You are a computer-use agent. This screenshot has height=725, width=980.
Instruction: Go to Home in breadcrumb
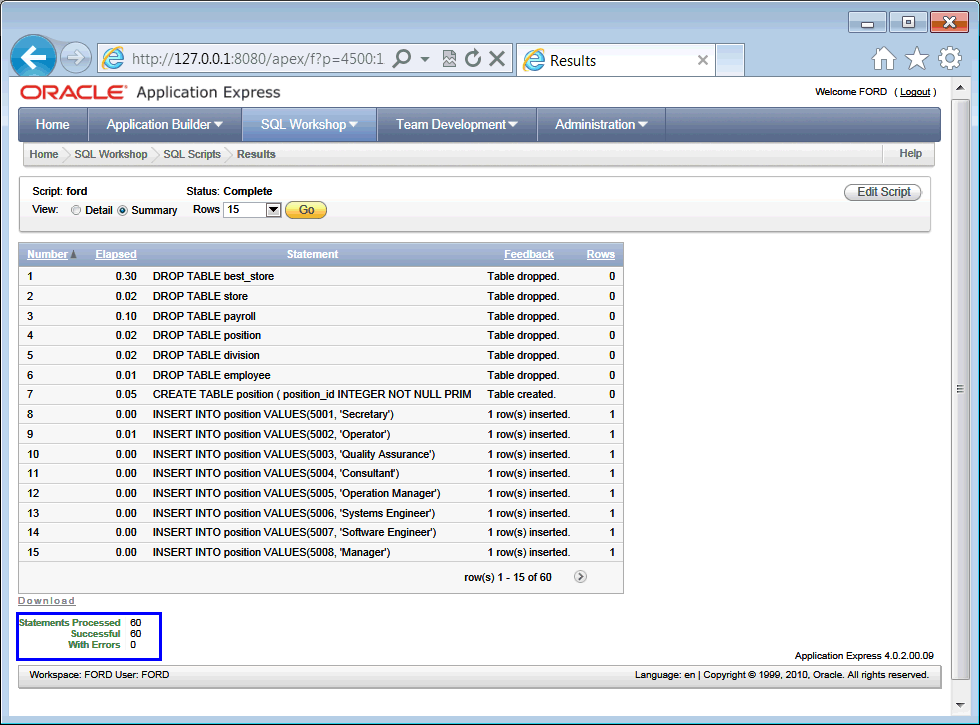44,154
